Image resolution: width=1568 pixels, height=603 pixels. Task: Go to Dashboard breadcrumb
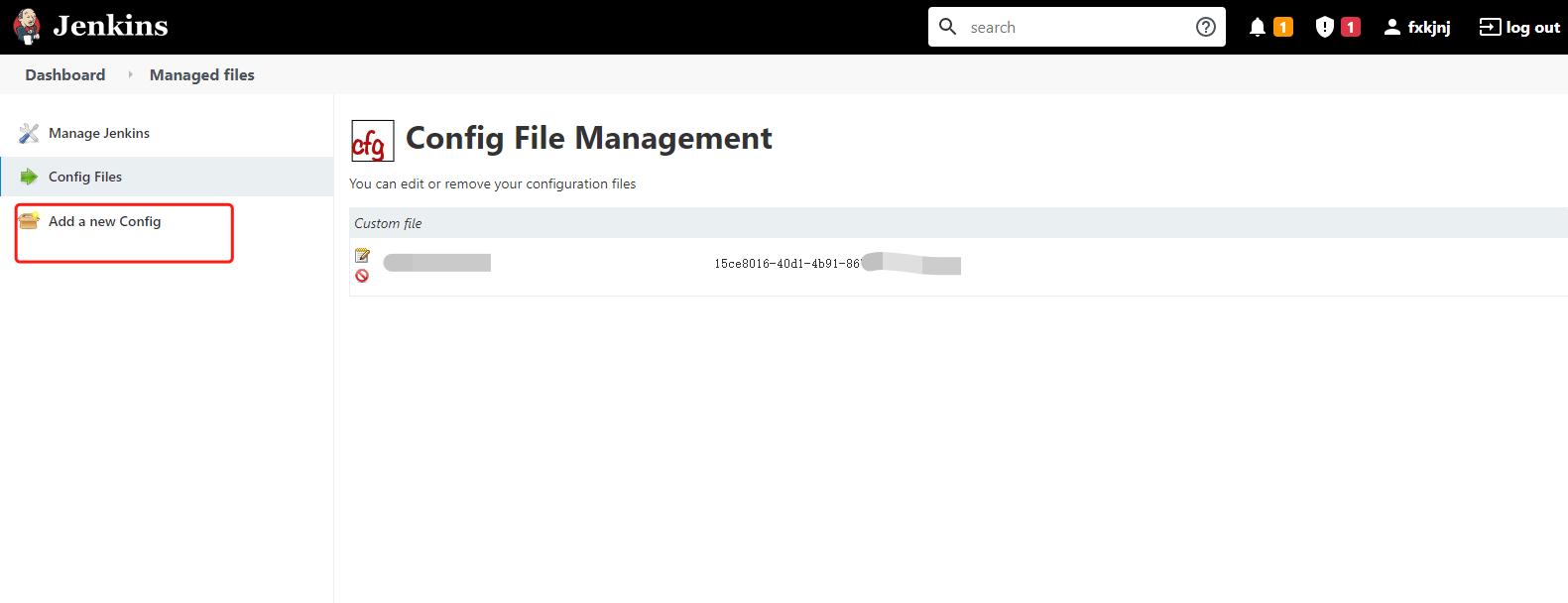(x=65, y=74)
